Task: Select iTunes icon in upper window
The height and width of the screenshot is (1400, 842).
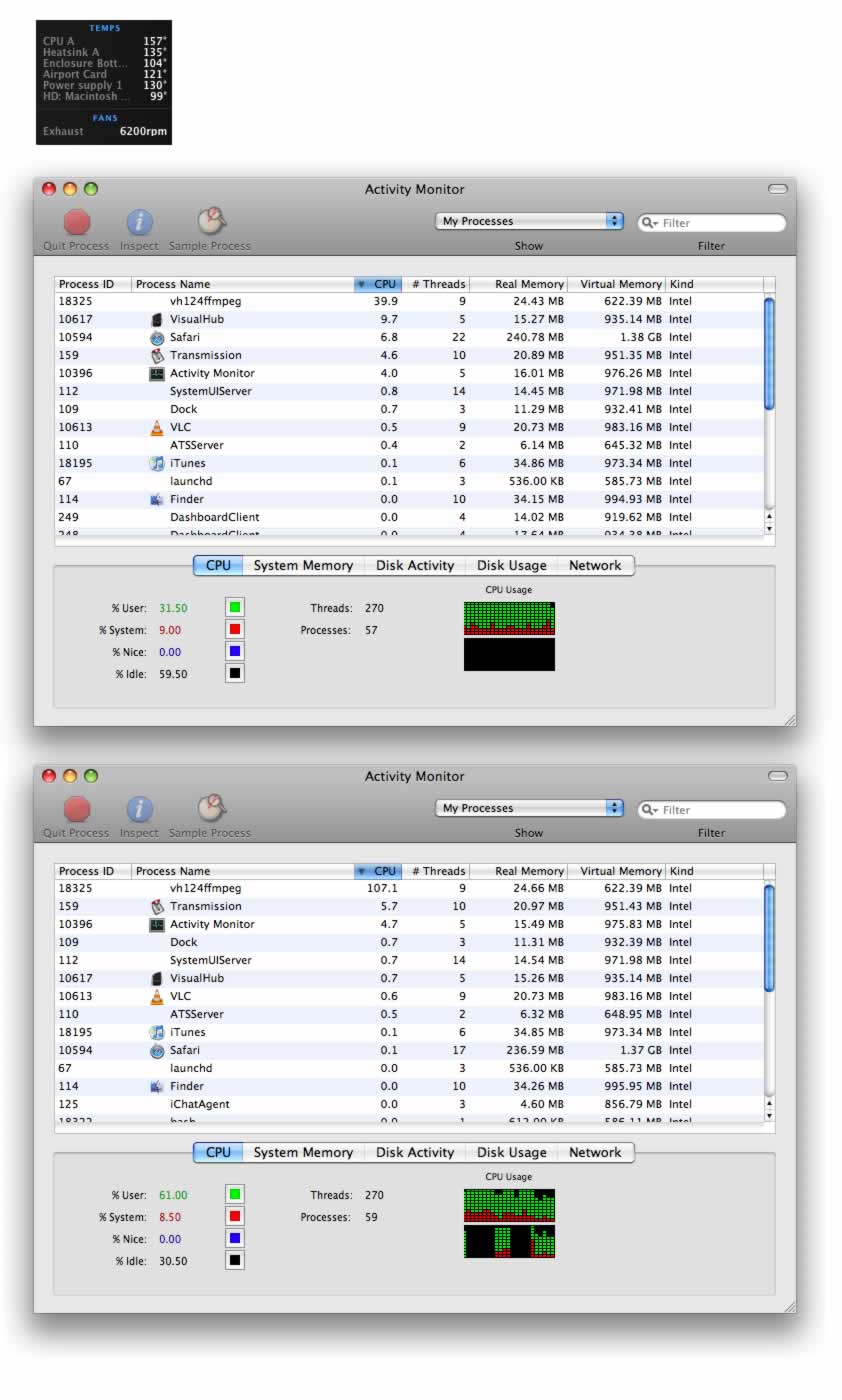Action: pyautogui.click(x=156, y=463)
